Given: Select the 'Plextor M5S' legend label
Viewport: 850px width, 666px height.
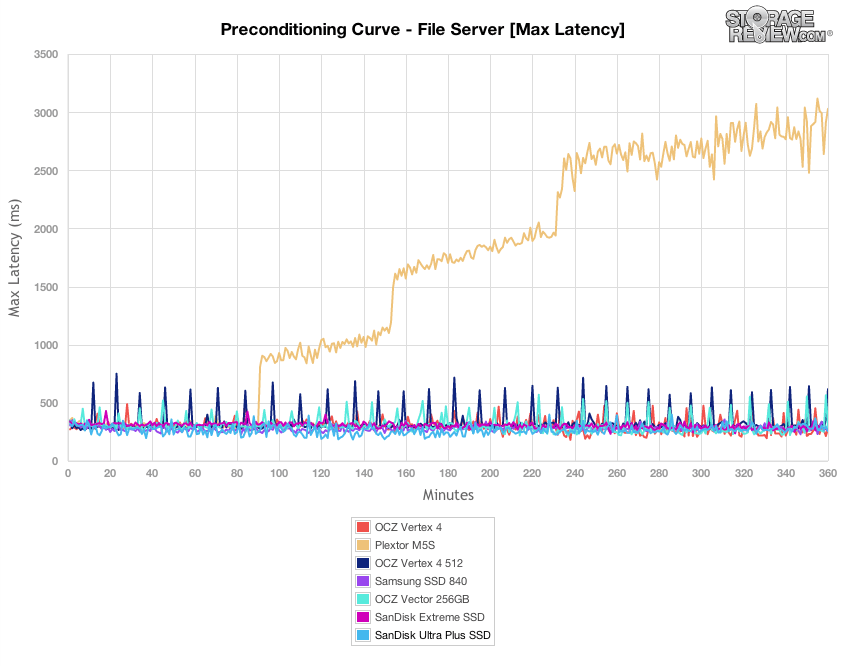Looking at the screenshot, I should (405, 545).
